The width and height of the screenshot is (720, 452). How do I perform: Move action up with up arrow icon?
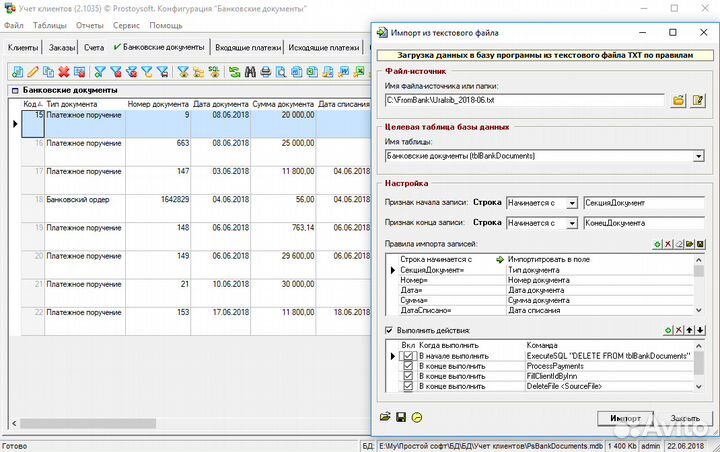pyautogui.click(x=689, y=330)
